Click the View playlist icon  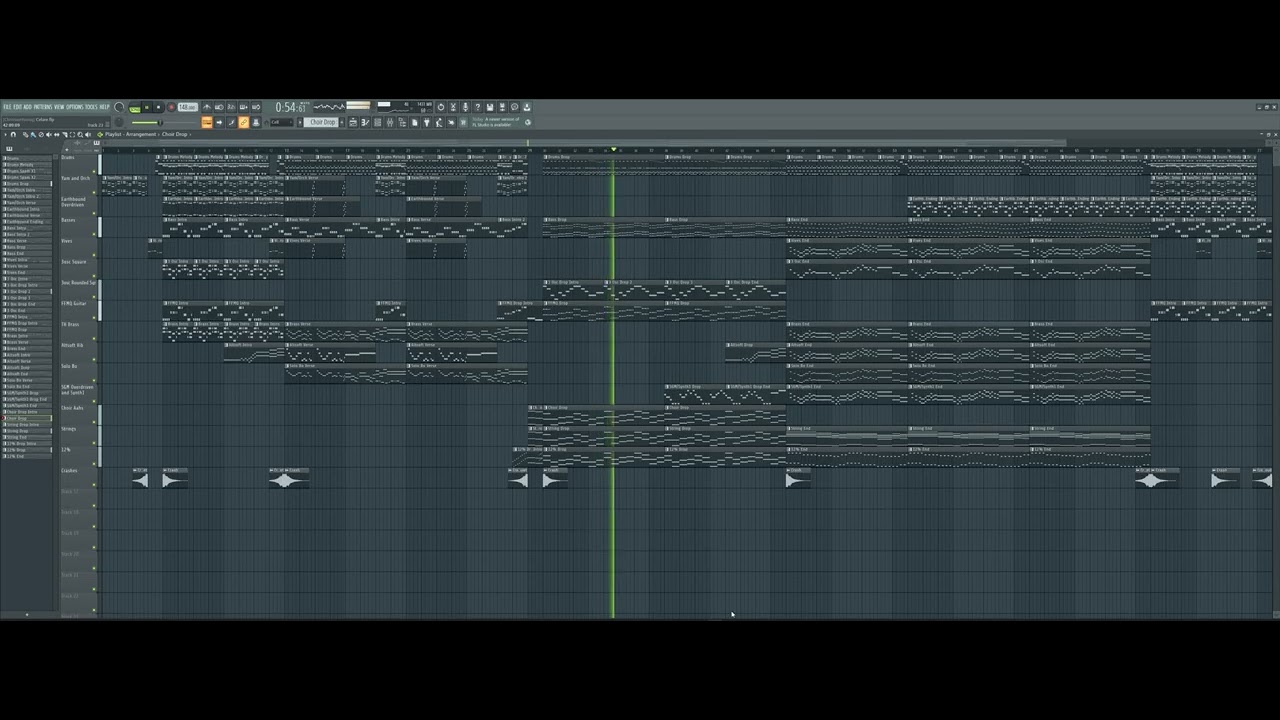click(353, 122)
